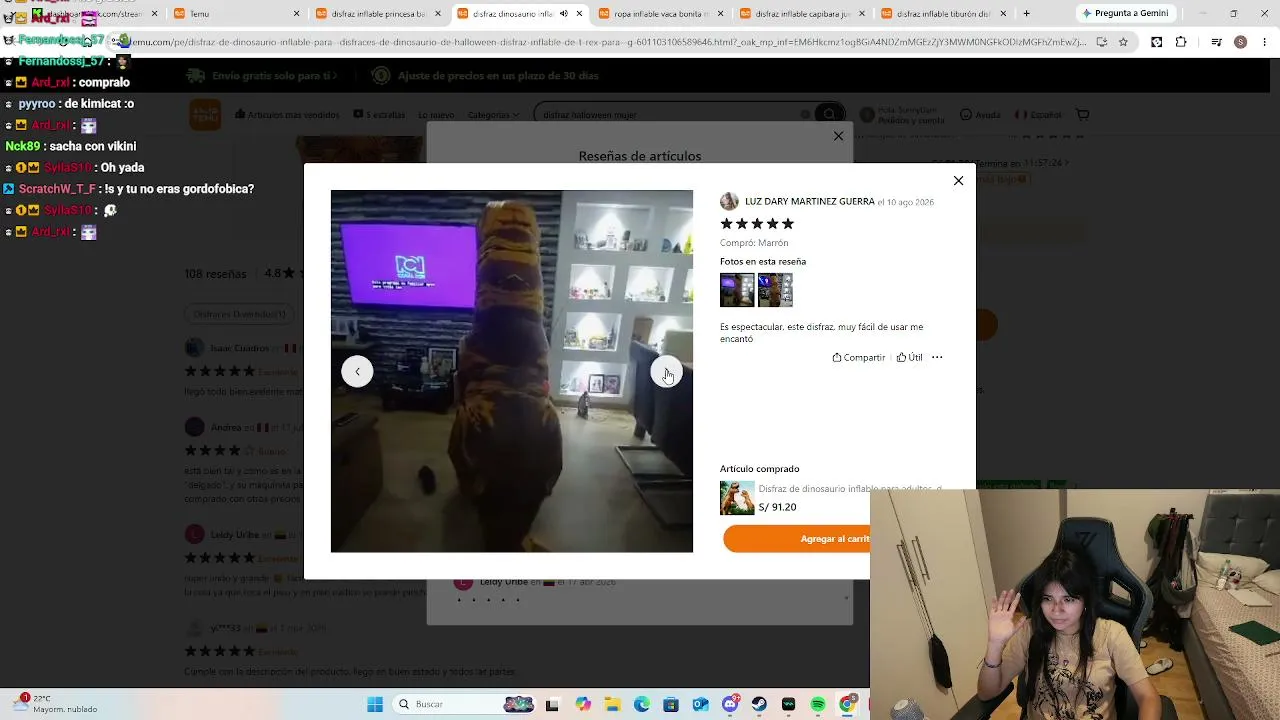1280x720 pixels.
Task: Select the second review photo thumbnail
Action: 775,290
